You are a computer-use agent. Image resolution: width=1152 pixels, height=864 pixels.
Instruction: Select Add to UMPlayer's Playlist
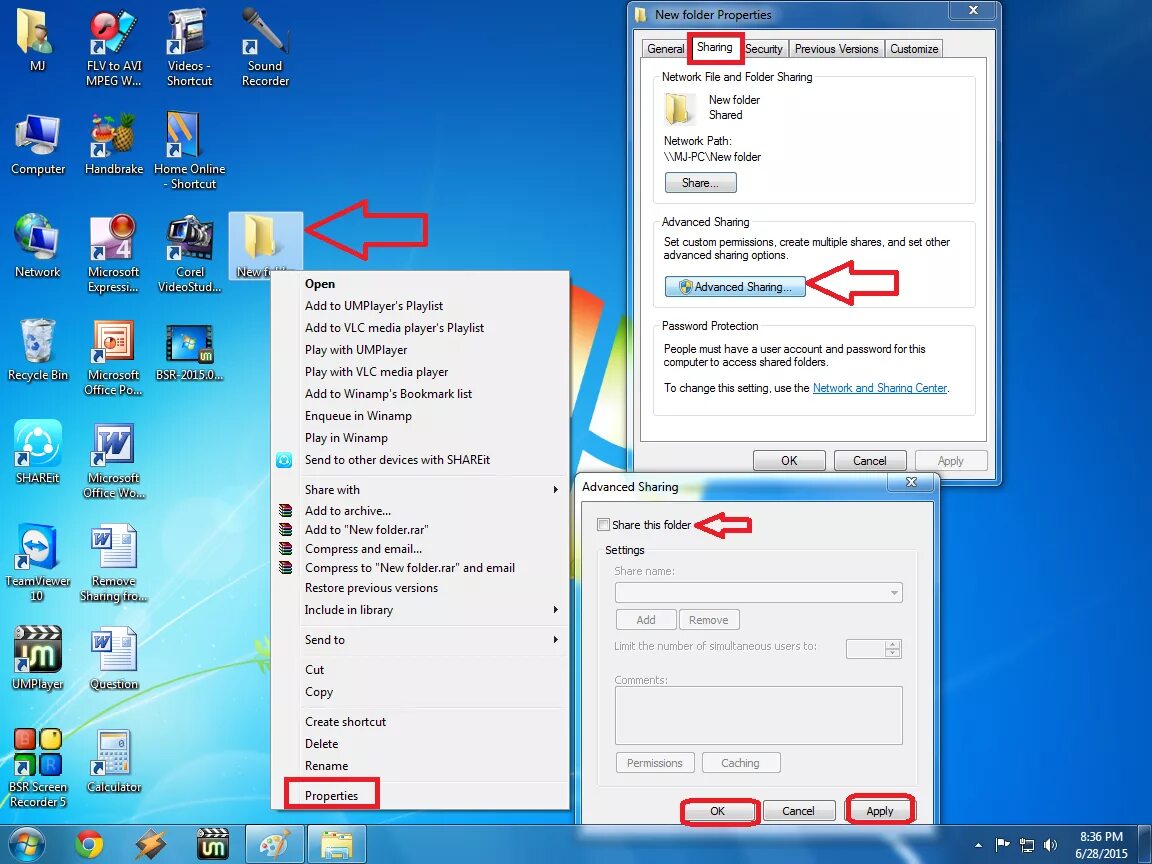pos(419,306)
